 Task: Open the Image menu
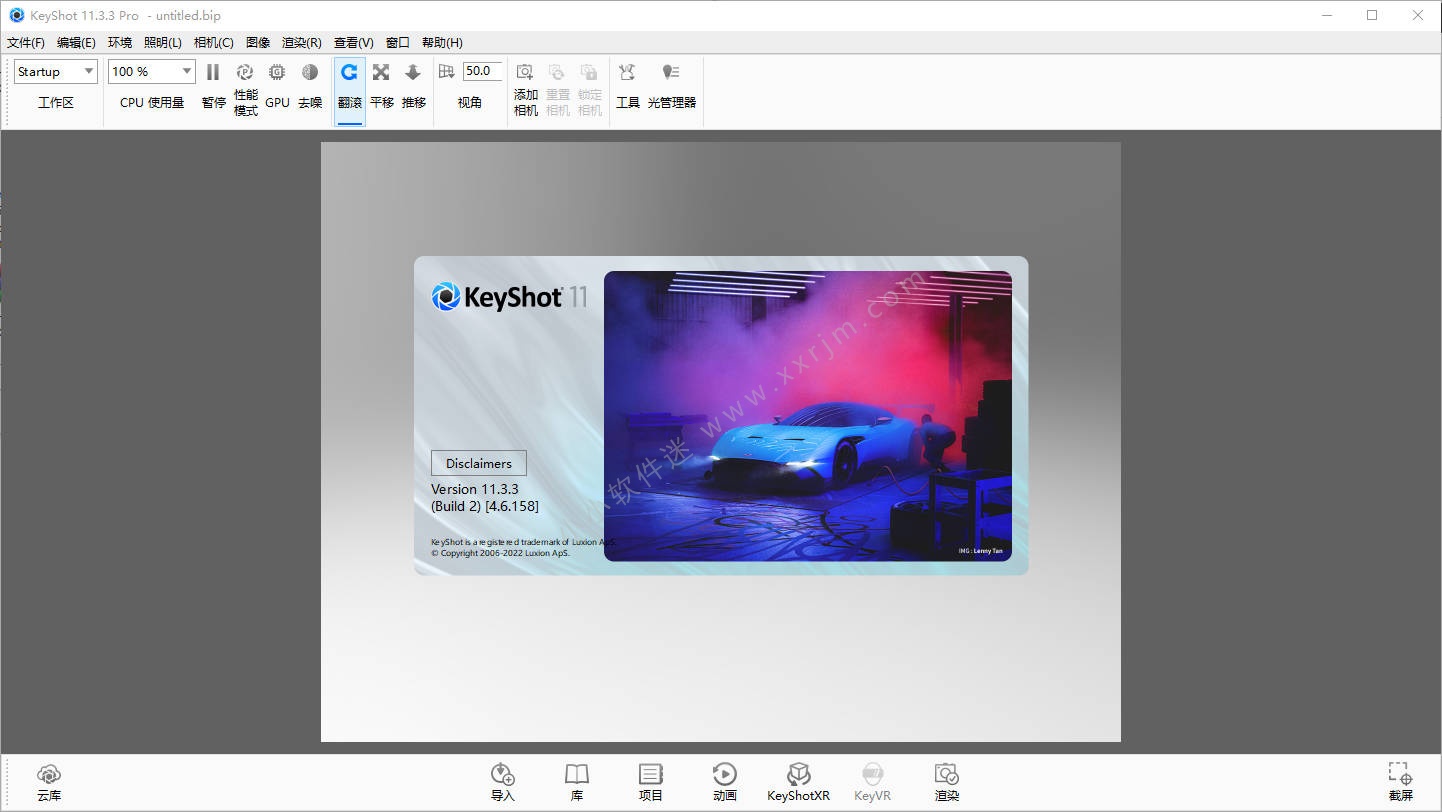(x=258, y=42)
